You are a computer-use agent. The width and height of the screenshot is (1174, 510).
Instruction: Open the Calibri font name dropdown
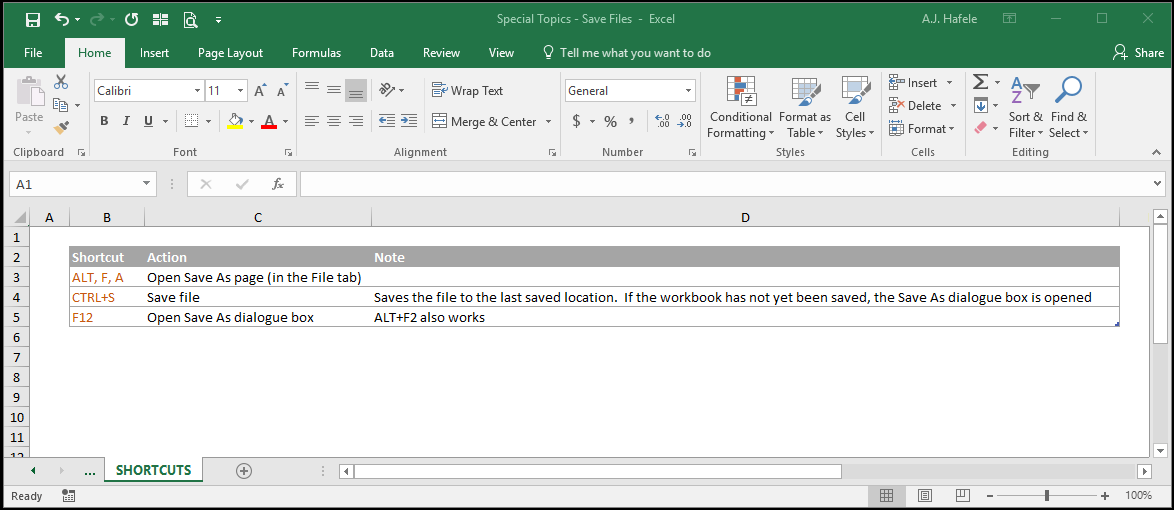tap(198, 91)
